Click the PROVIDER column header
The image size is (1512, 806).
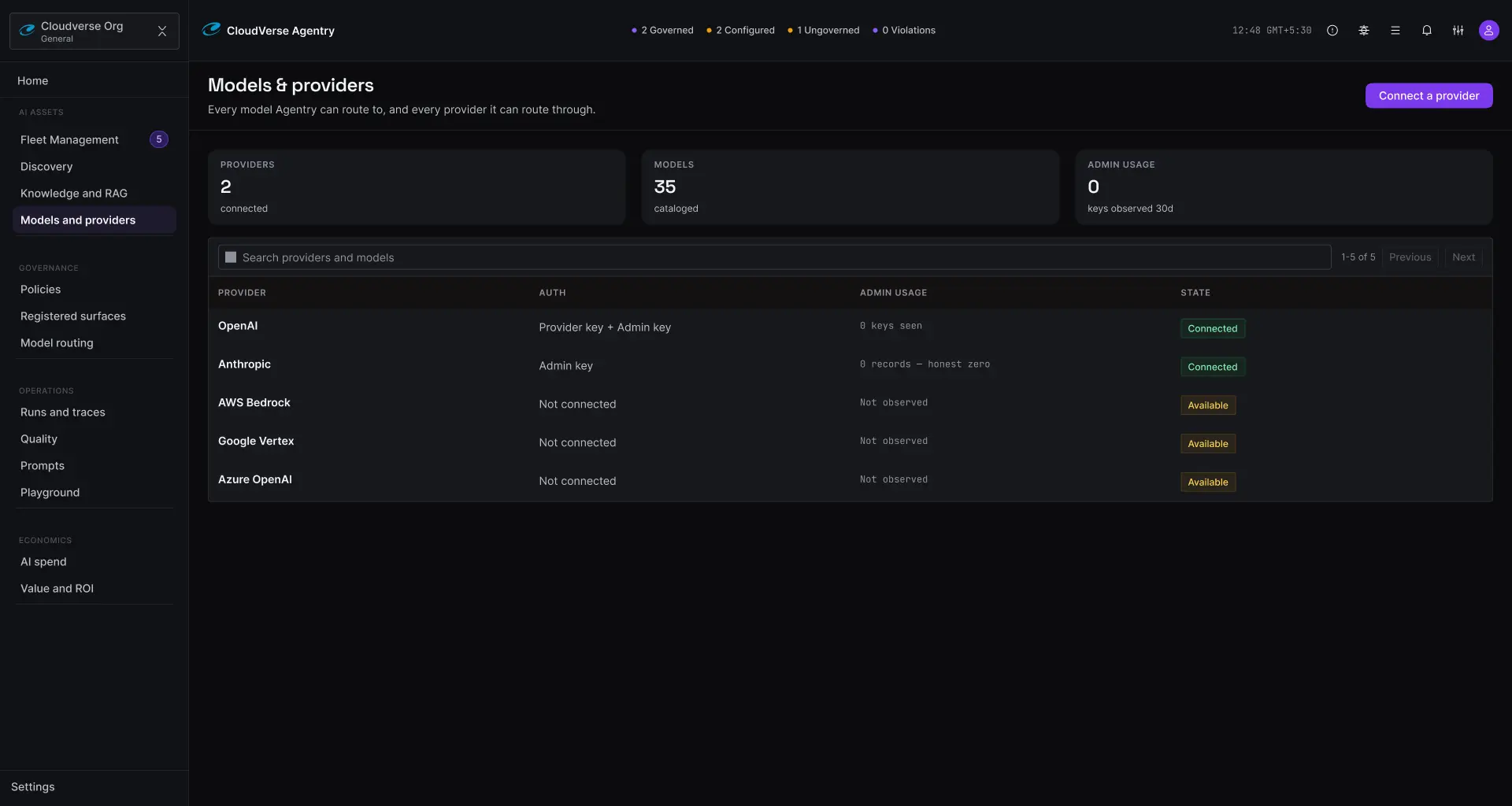tap(242, 293)
